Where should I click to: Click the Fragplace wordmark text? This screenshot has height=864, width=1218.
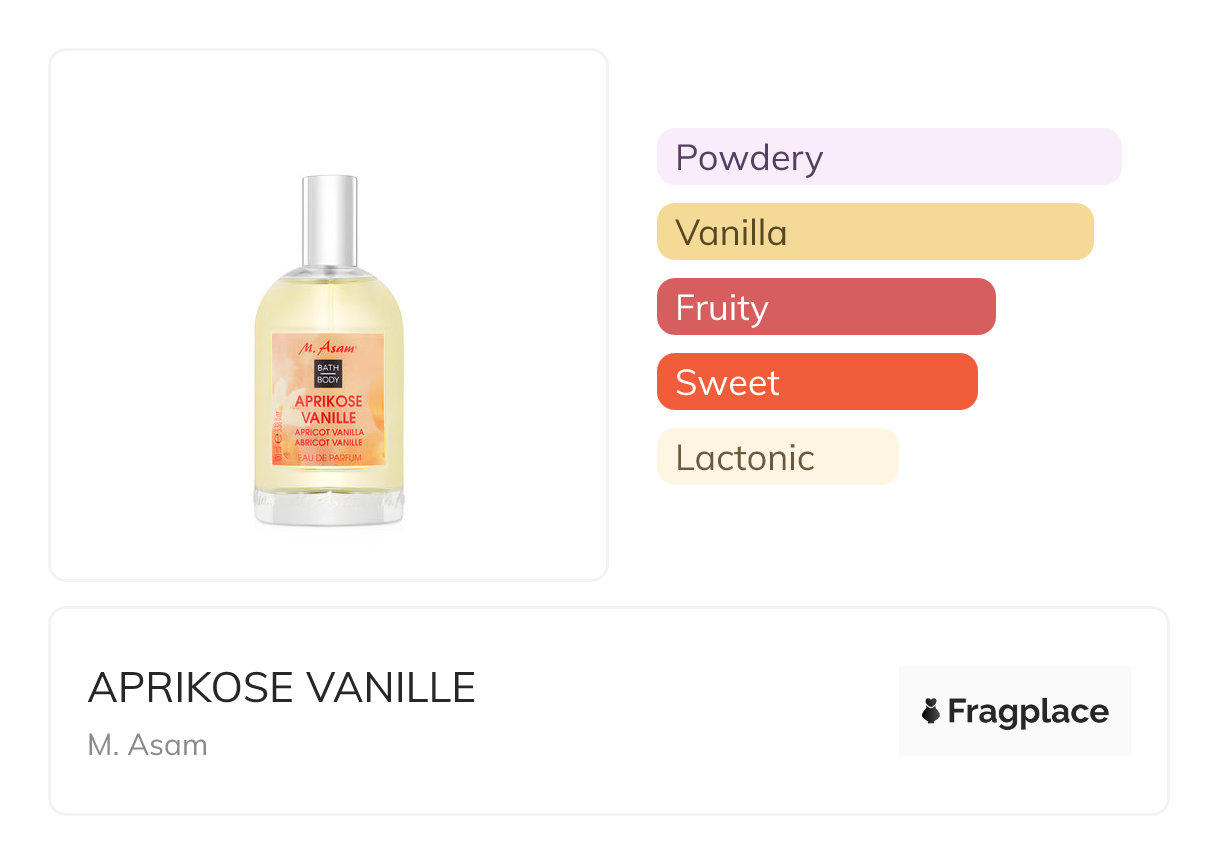pyautogui.click(x=1028, y=711)
